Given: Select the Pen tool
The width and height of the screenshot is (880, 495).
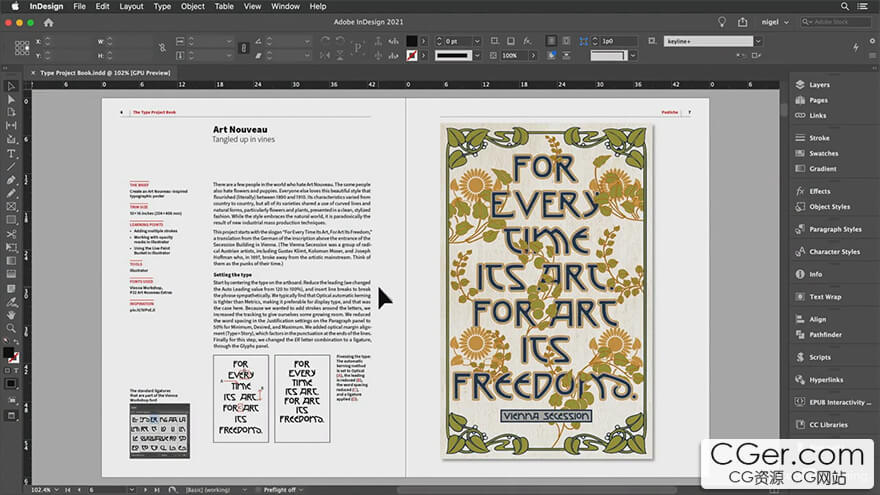Looking at the screenshot, I should click(x=11, y=180).
